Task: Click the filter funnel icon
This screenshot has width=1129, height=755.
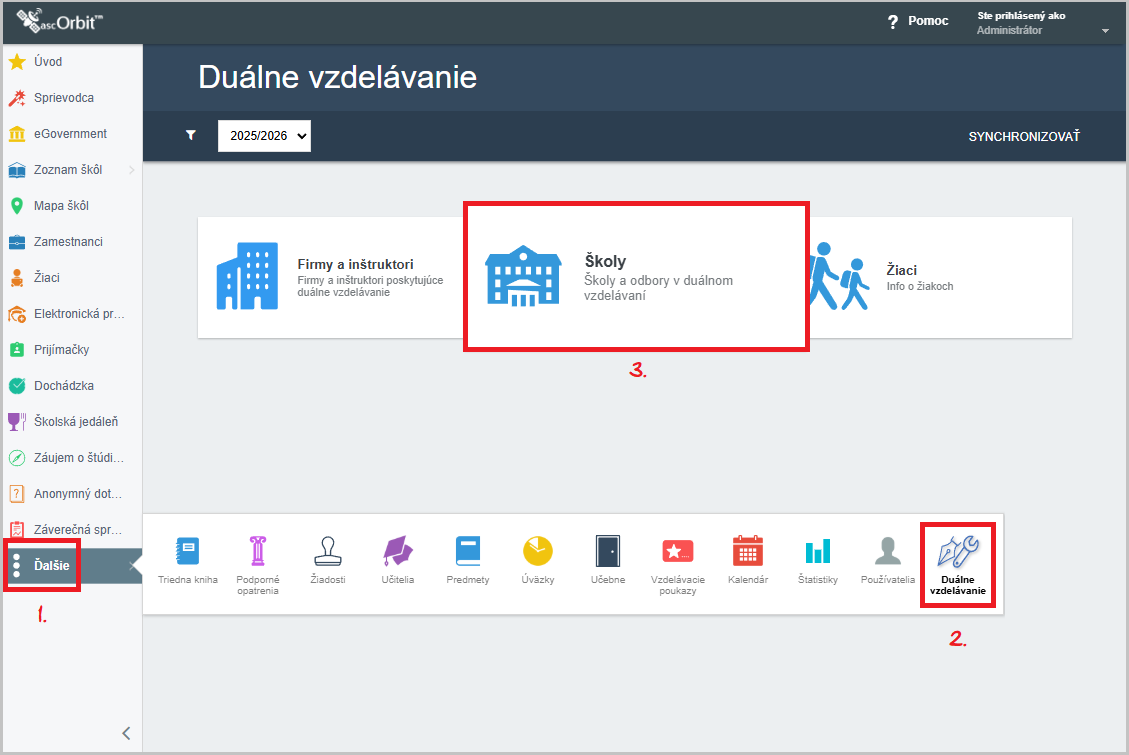Action: pyautogui.click(x=191, y=136)
